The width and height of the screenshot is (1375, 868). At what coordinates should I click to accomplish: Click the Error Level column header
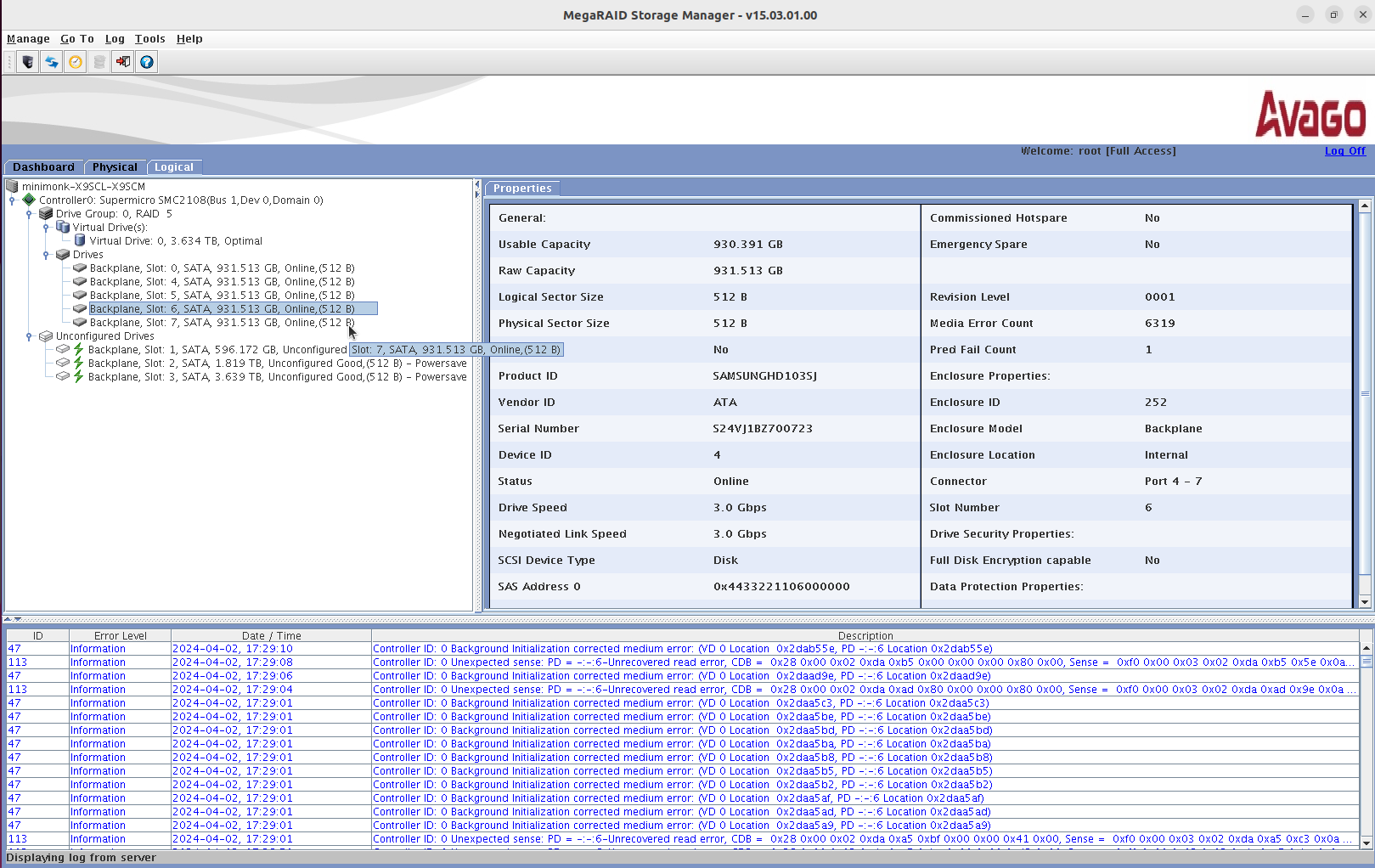(121, 635)
